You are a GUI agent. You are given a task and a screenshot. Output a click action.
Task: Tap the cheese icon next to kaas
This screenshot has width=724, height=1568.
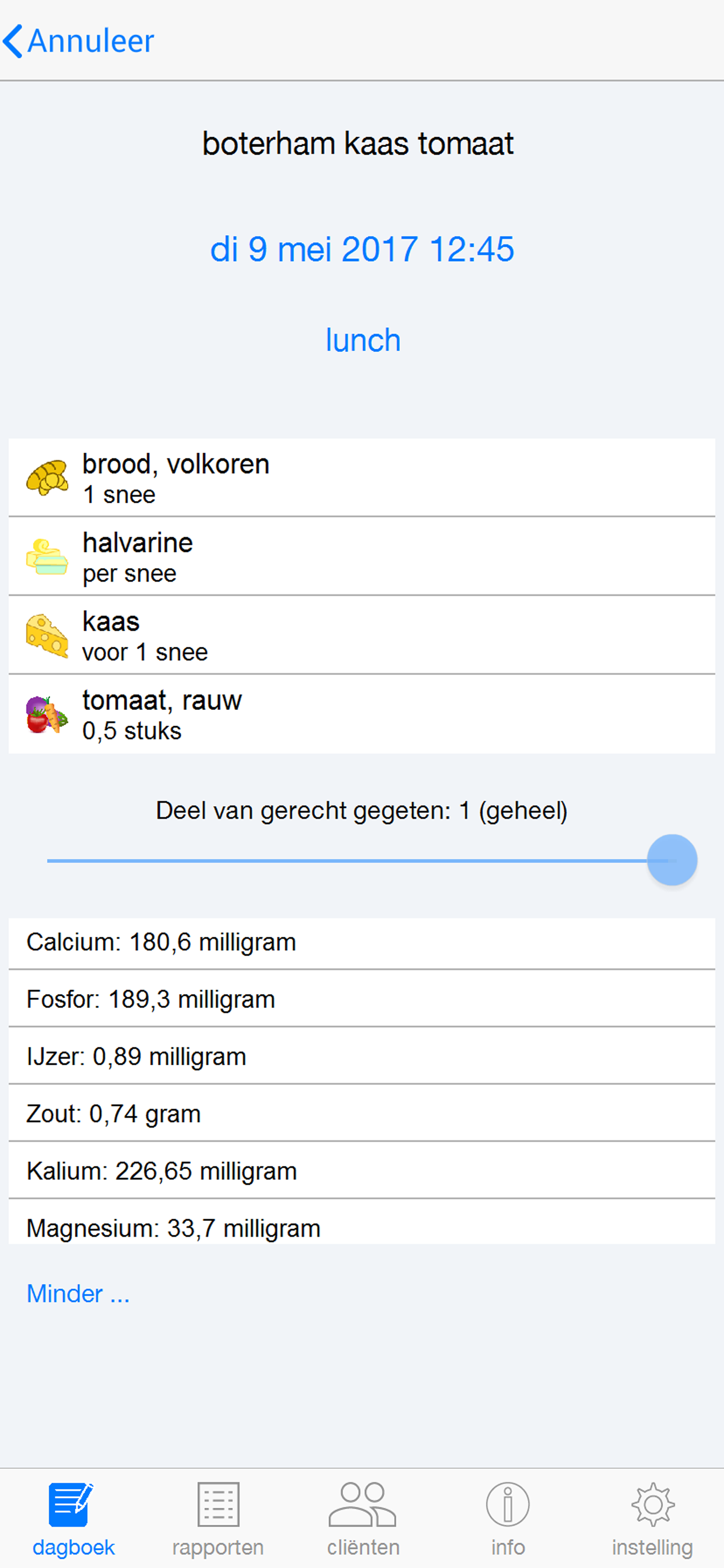pos(47,635)
